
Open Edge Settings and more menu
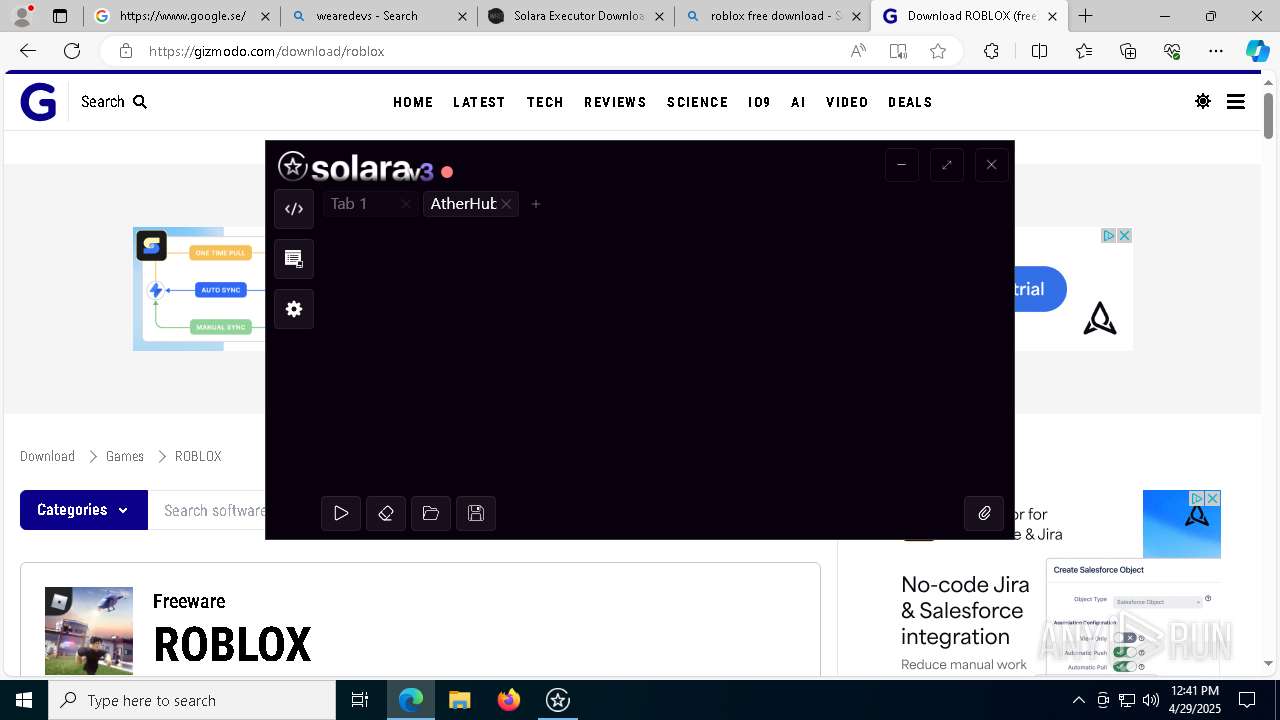click(1216, 51)
